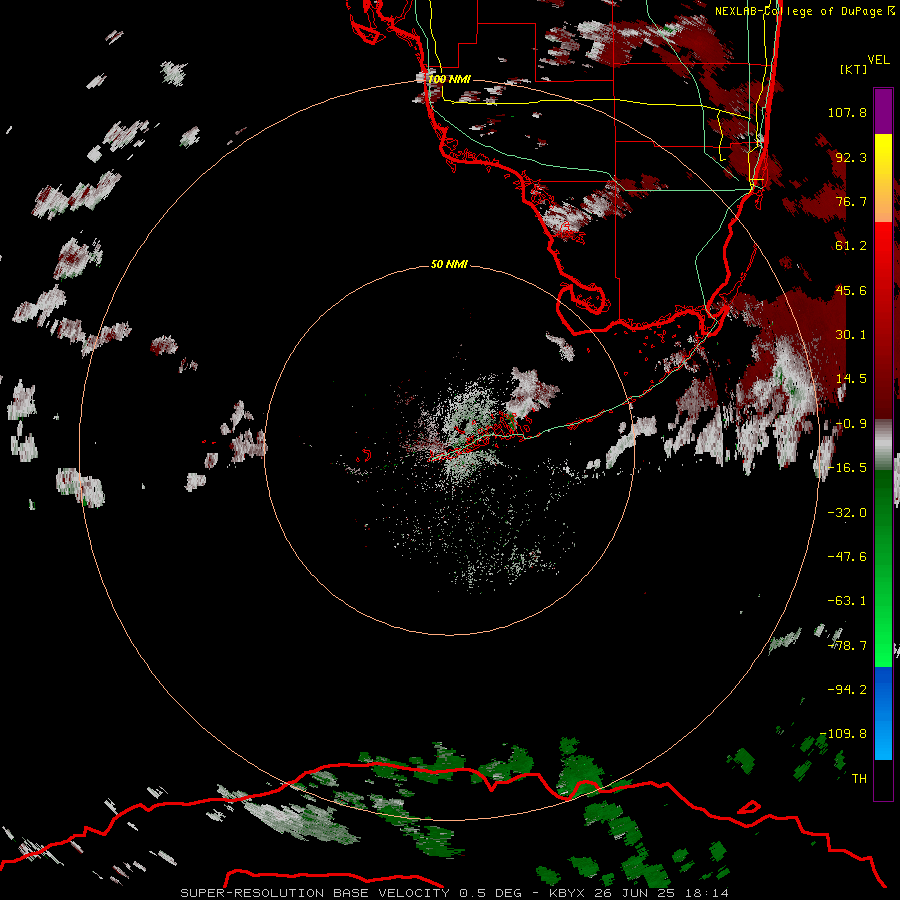900x900 pixels.
Task: Click the 61.2 velocity scale value
Action: tap(851, 246)
